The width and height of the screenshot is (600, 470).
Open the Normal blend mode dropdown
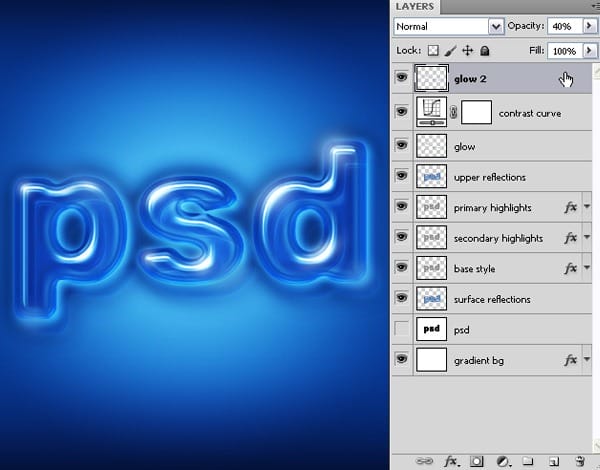point(448,26)
